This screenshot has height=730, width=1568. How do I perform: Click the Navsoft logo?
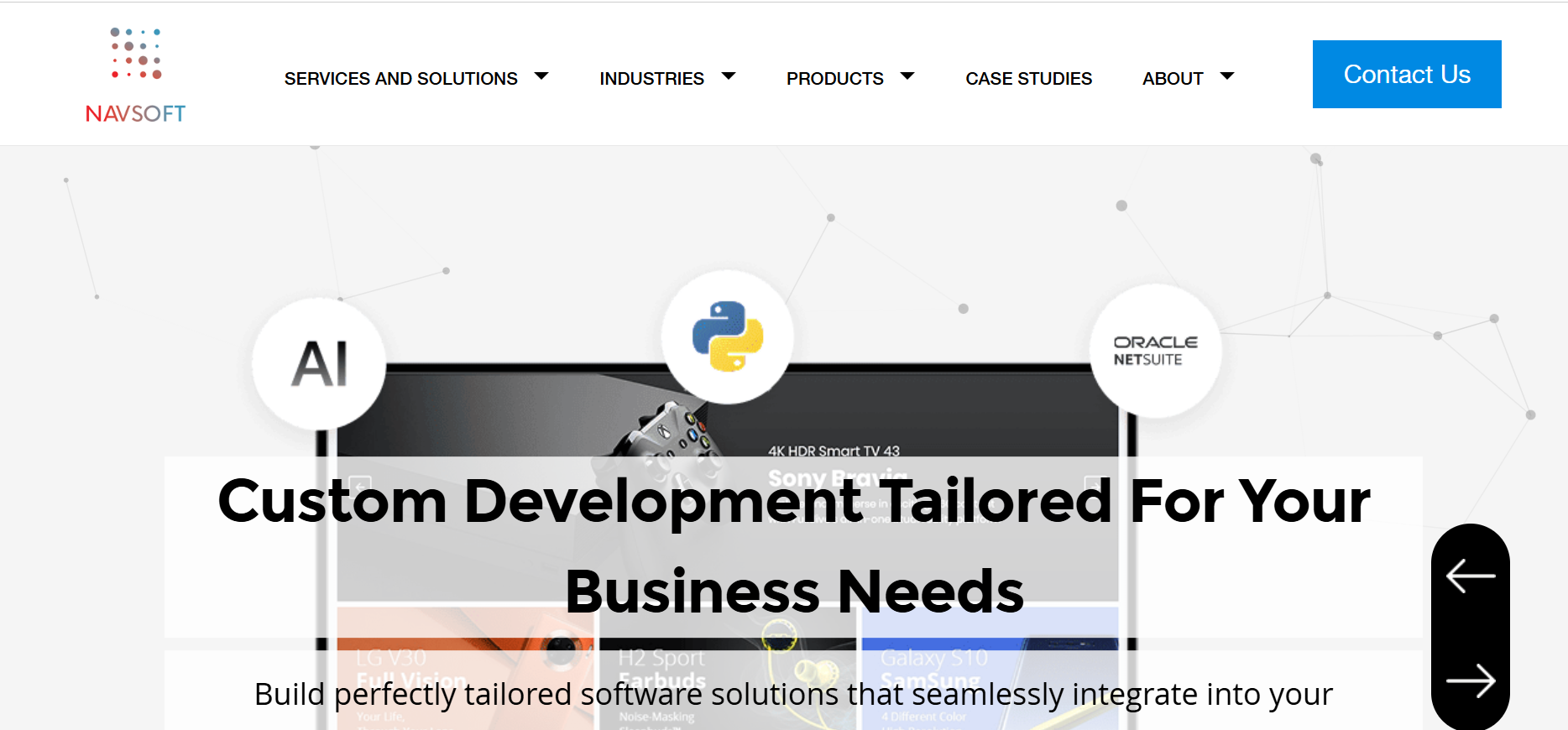pos(135,76)
